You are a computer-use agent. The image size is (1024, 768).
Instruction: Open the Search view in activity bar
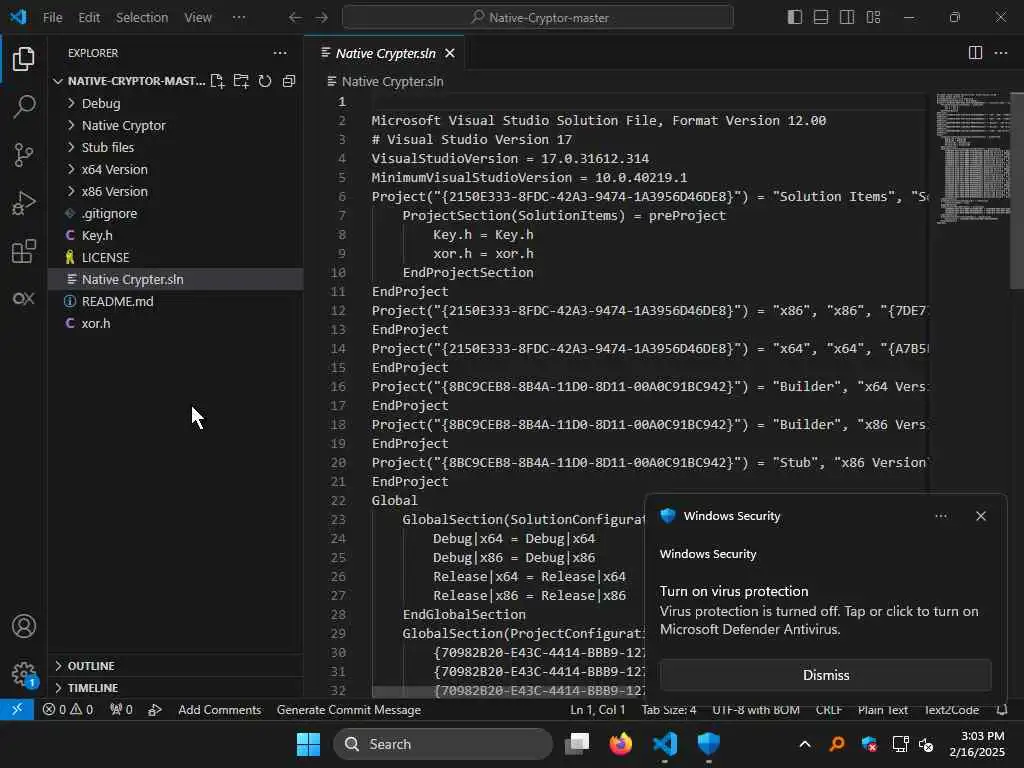coord(24,106)
